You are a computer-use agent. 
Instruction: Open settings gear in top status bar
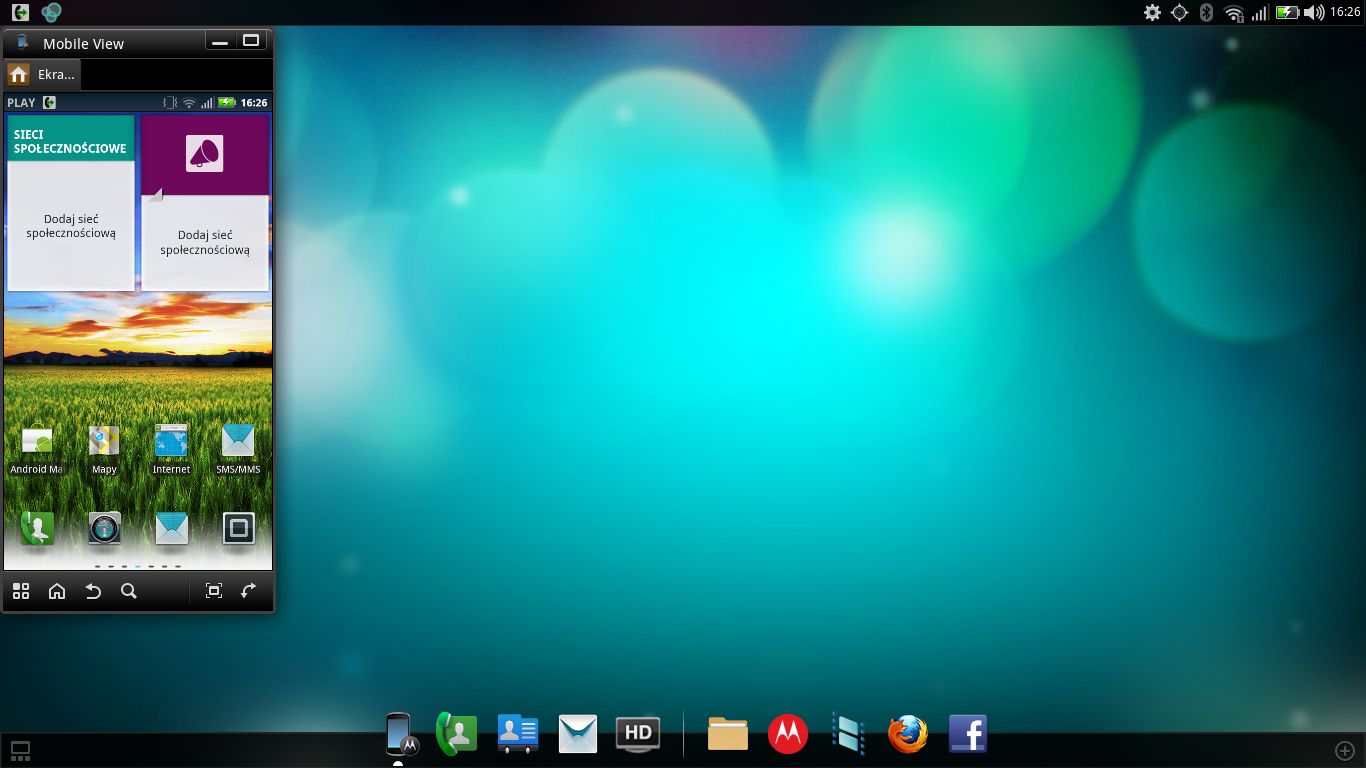[1152, 12]
